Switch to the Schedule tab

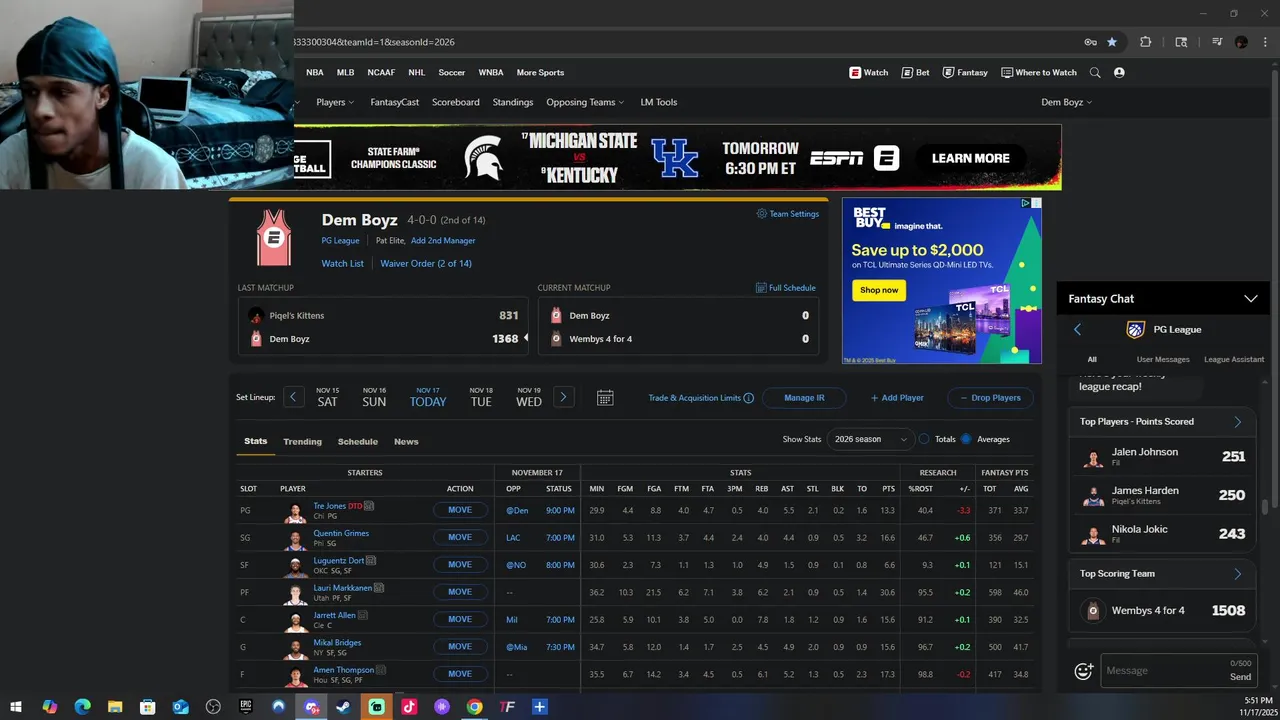[x=358, y=441]
